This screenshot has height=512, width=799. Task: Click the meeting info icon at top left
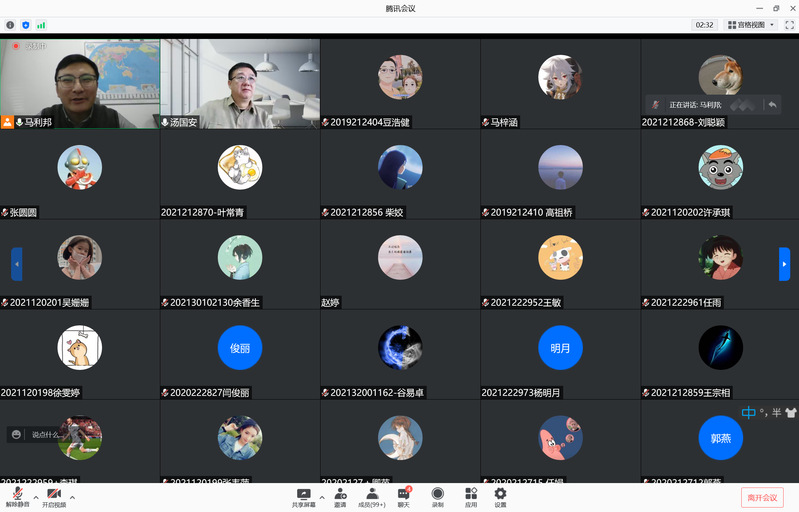tap(10, 24)
